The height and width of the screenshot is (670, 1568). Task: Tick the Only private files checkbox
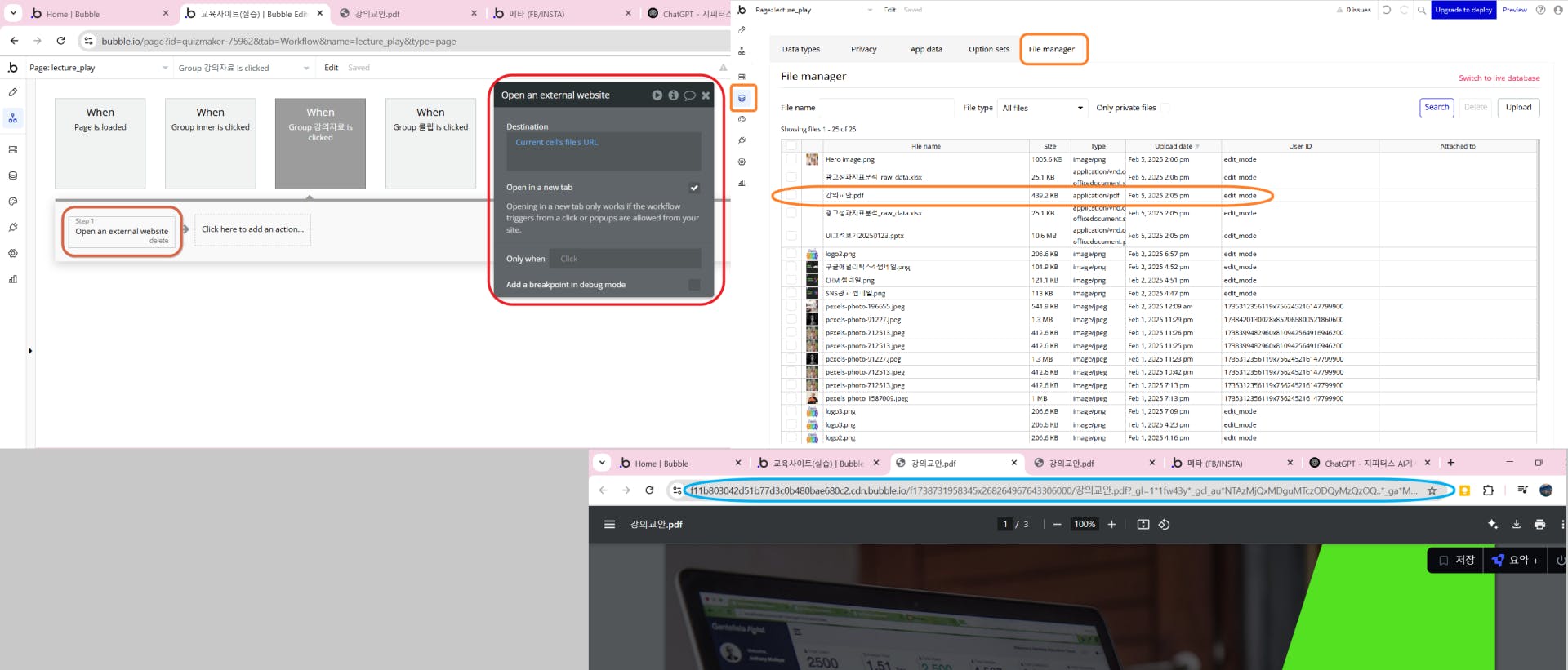[1165, 108]
